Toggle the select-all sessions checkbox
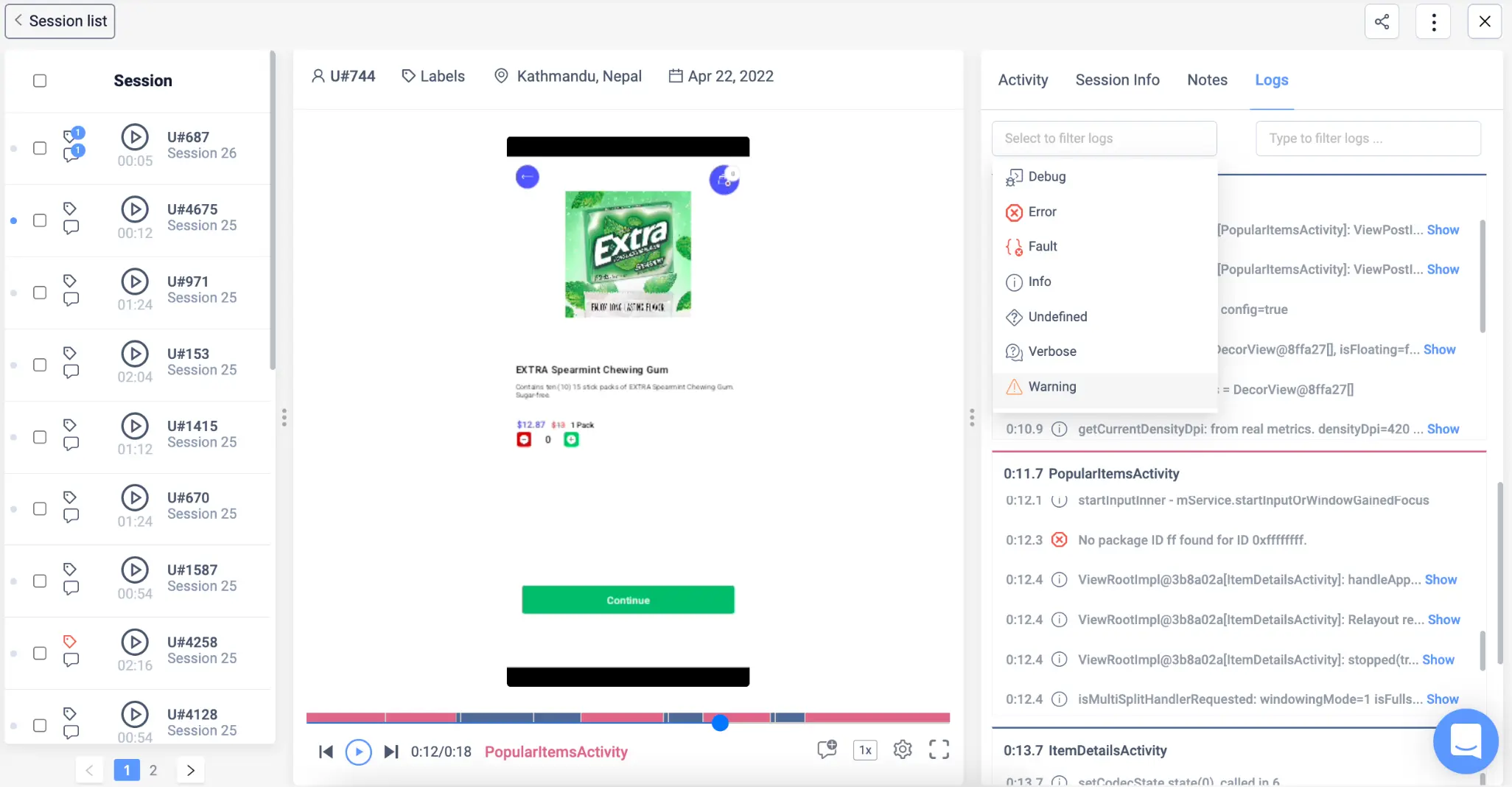The width and height of the screenshot is (1512, 787). point(40,80)
